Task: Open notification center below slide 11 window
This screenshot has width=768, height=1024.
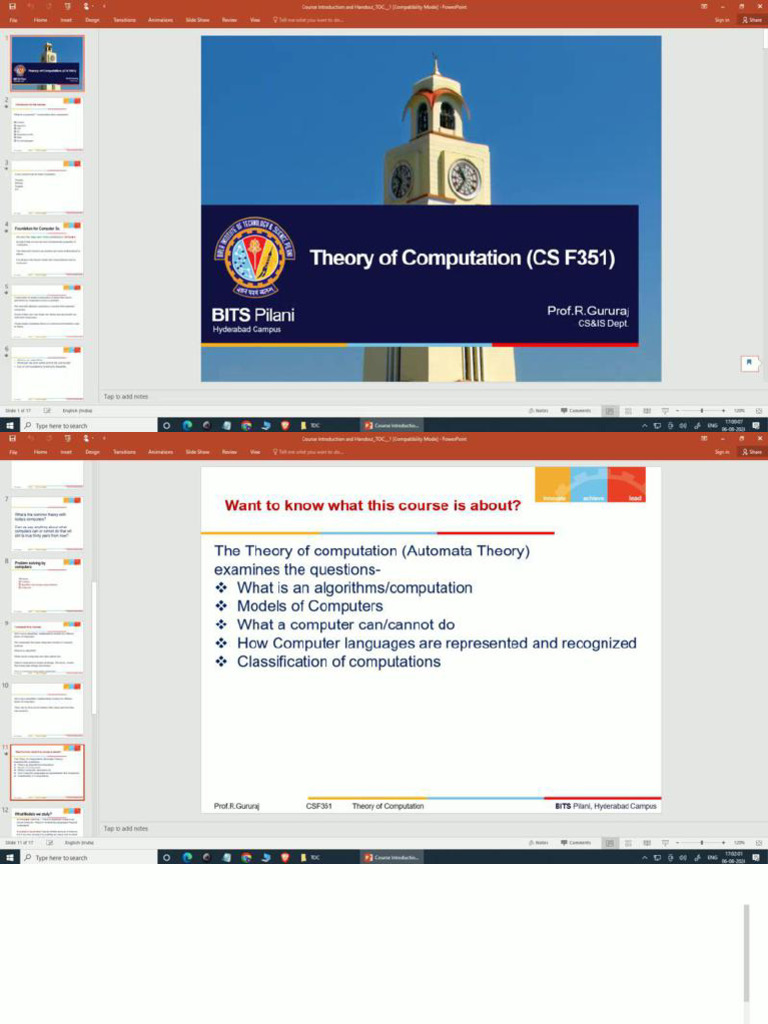Action: click(756, 857)
